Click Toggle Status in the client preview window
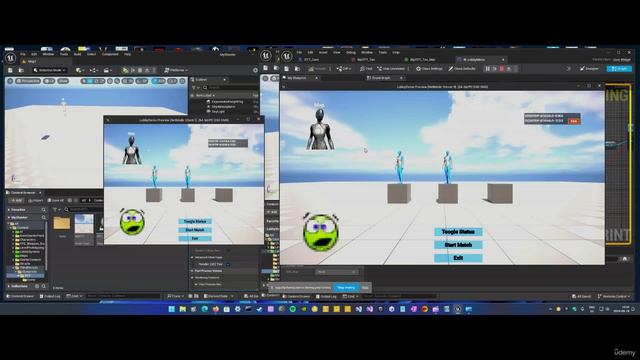The height and width of the screenshot is (360, 640). point(195,221)
